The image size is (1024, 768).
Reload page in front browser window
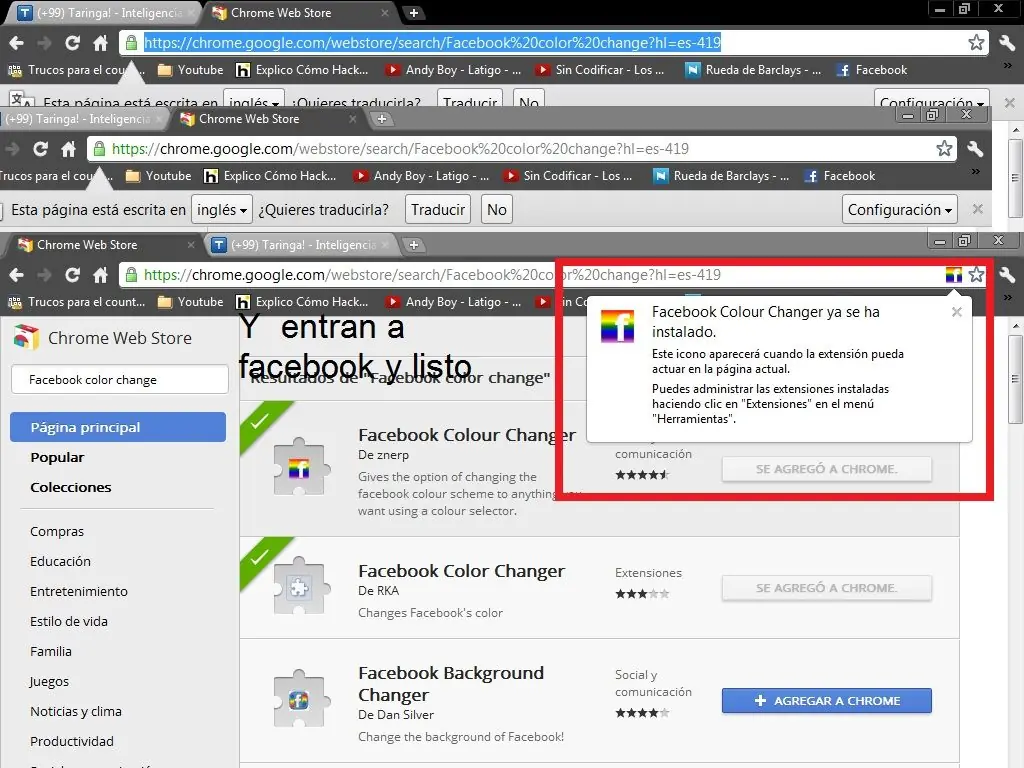click(x=72, y=275)
